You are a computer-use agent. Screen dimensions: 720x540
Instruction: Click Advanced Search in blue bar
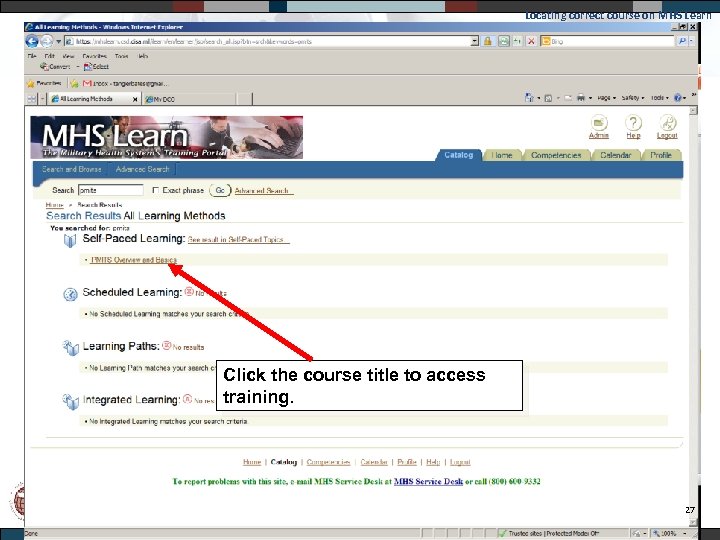coord(142,169)
